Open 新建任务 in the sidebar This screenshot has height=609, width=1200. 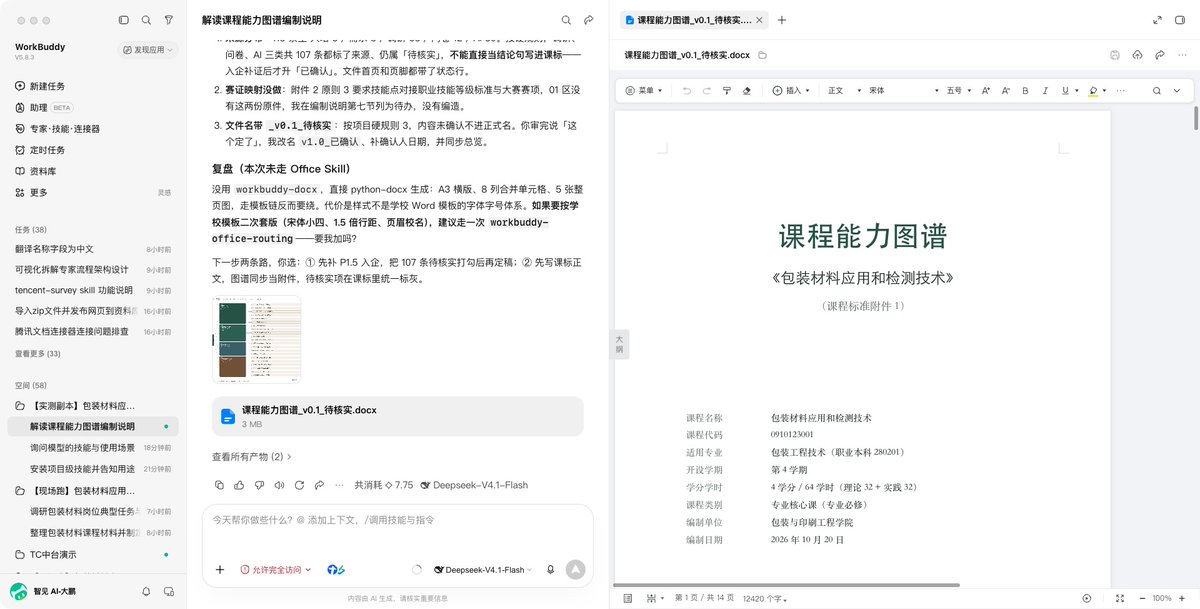click(x=40, y=86)
